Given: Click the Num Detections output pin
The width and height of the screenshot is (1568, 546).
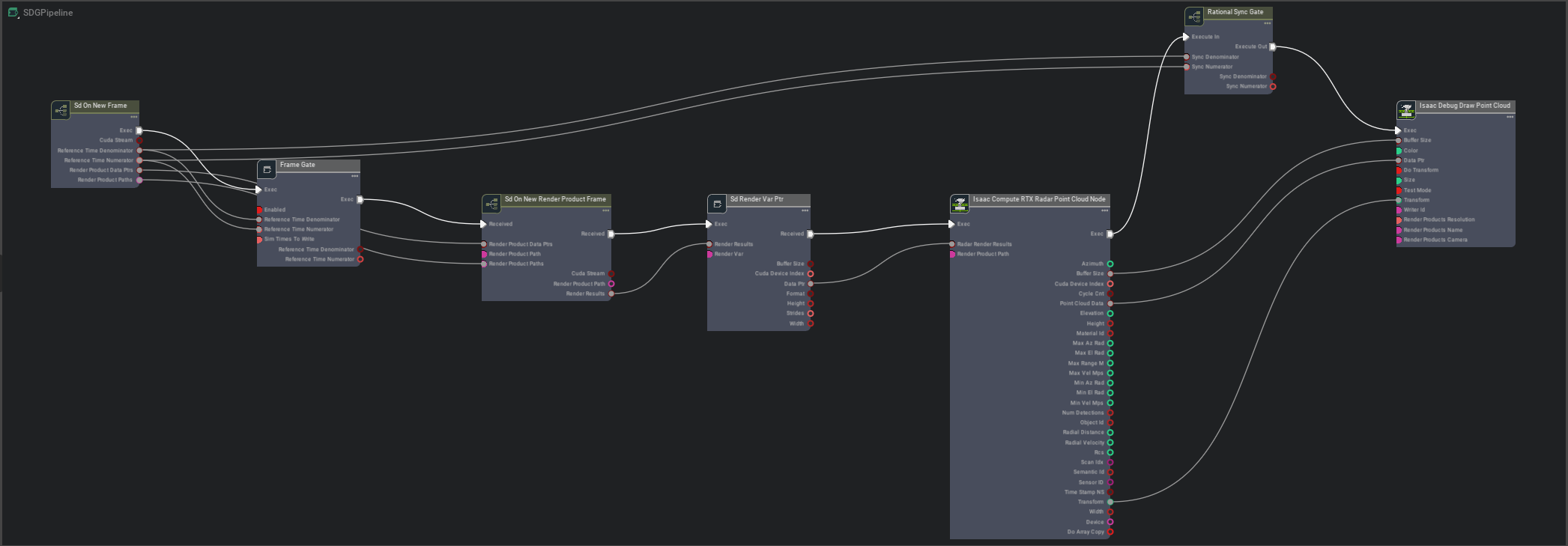Looking at the screenshot, I should 1110,413.
